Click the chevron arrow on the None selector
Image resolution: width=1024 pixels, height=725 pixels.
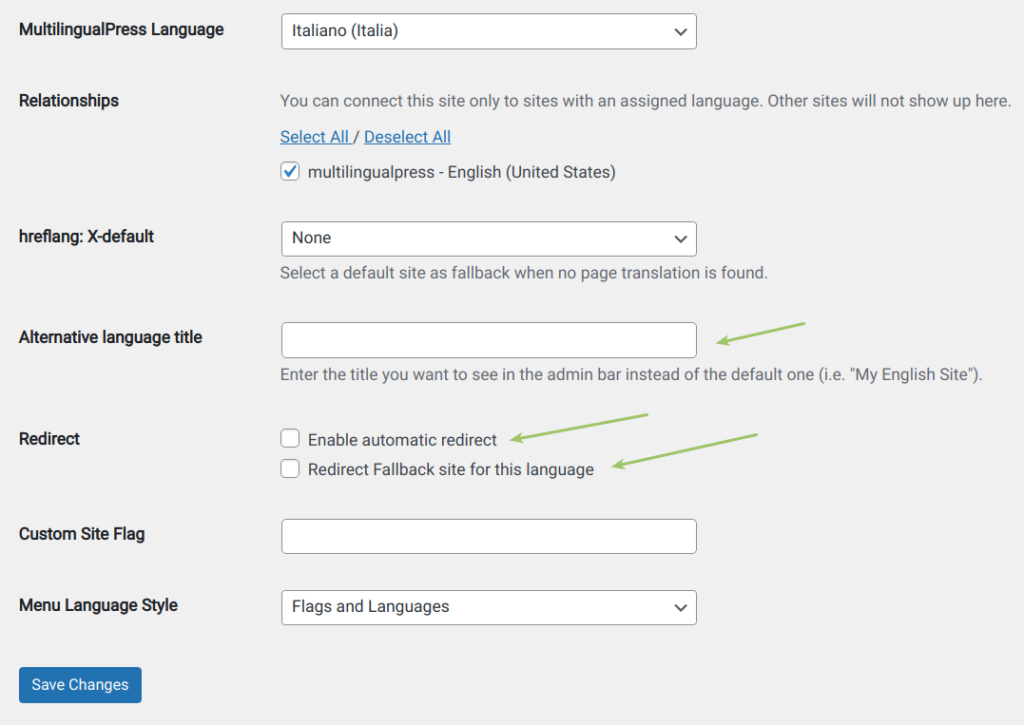point(680,239)
